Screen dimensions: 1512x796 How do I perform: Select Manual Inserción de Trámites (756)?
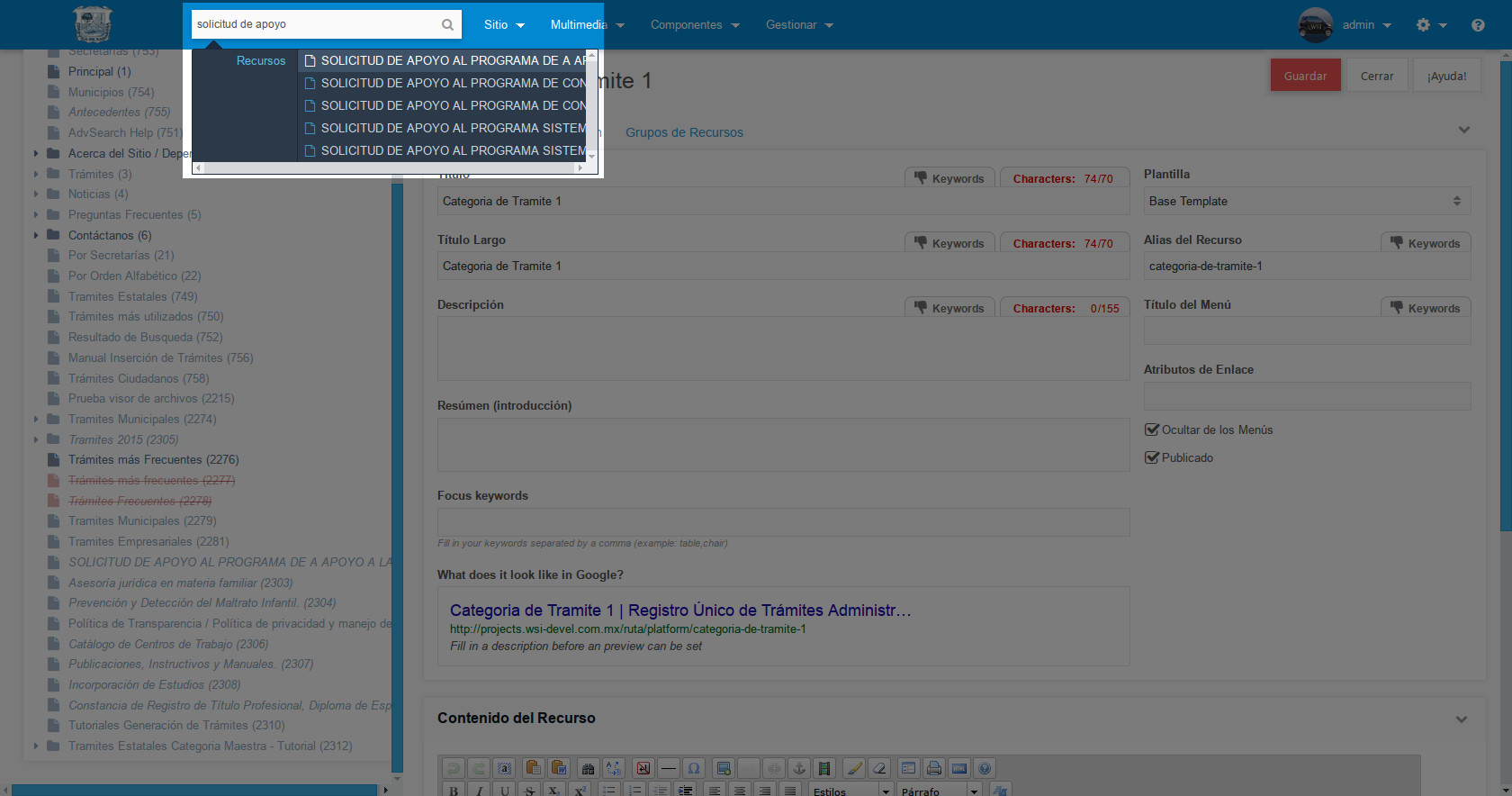160,357
